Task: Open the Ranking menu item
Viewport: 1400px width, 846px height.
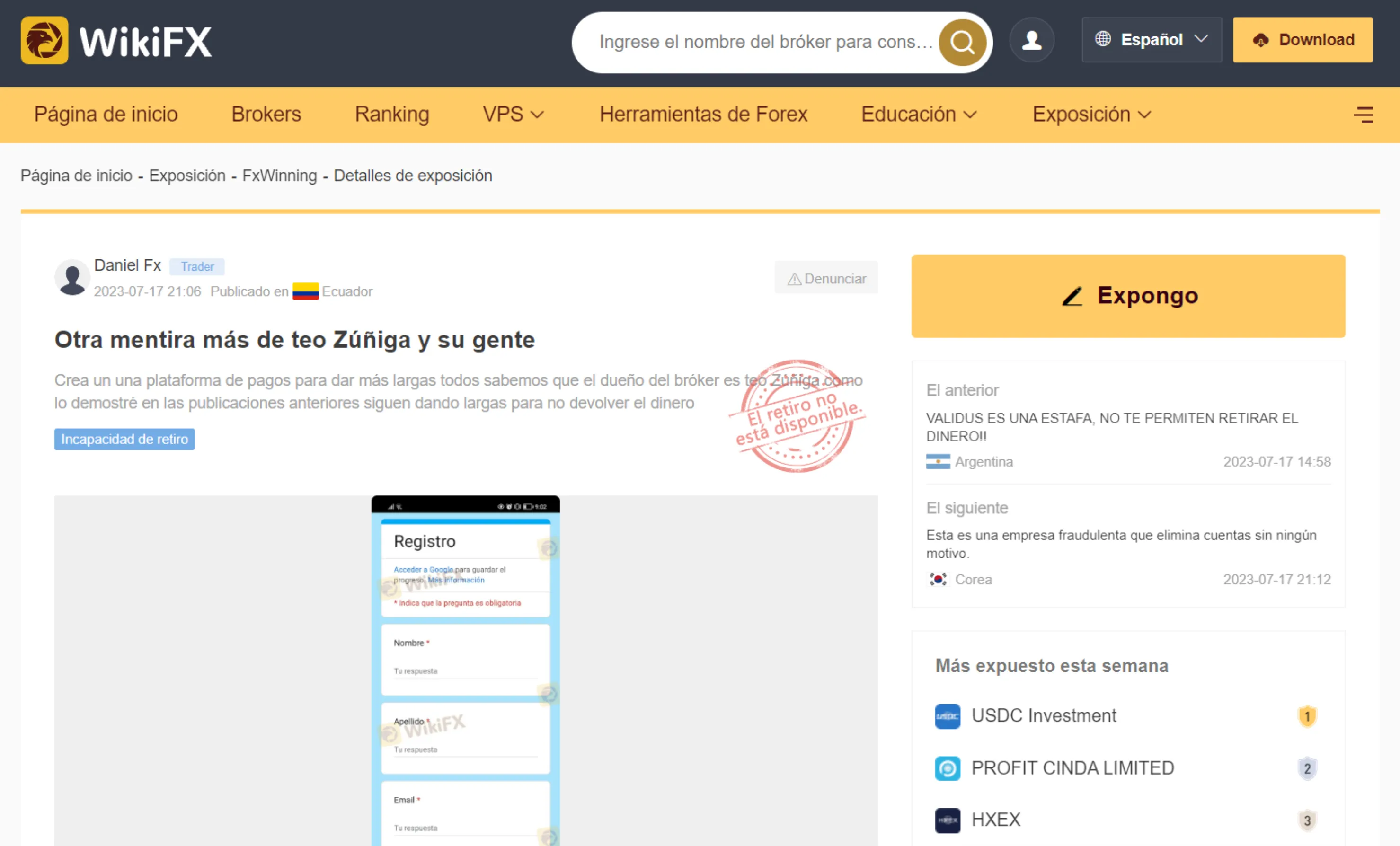Action: click(x=392, y=114)
